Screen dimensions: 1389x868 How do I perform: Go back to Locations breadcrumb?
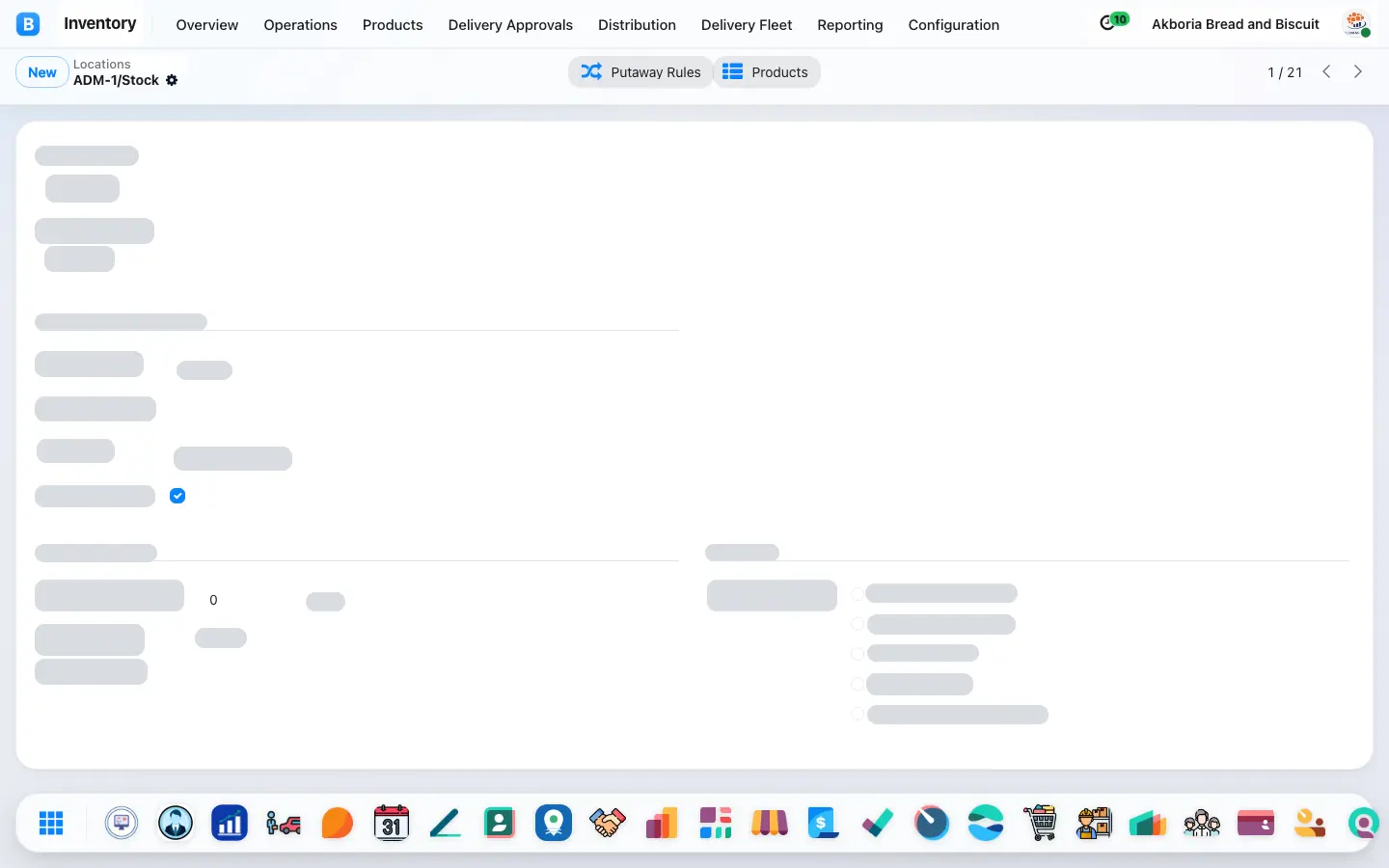coord(102,65)
